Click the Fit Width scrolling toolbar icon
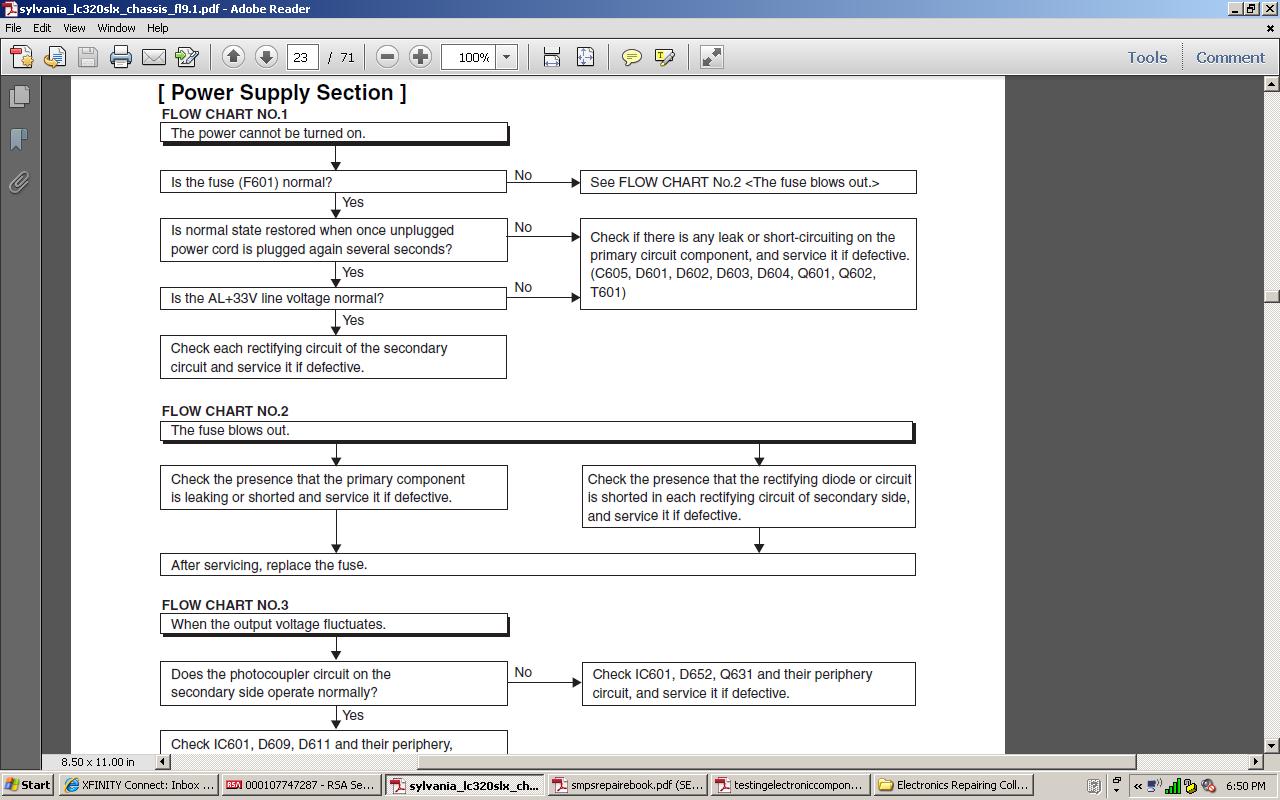The height and width of the screenshot is (800, 1280). click(552, 57)
